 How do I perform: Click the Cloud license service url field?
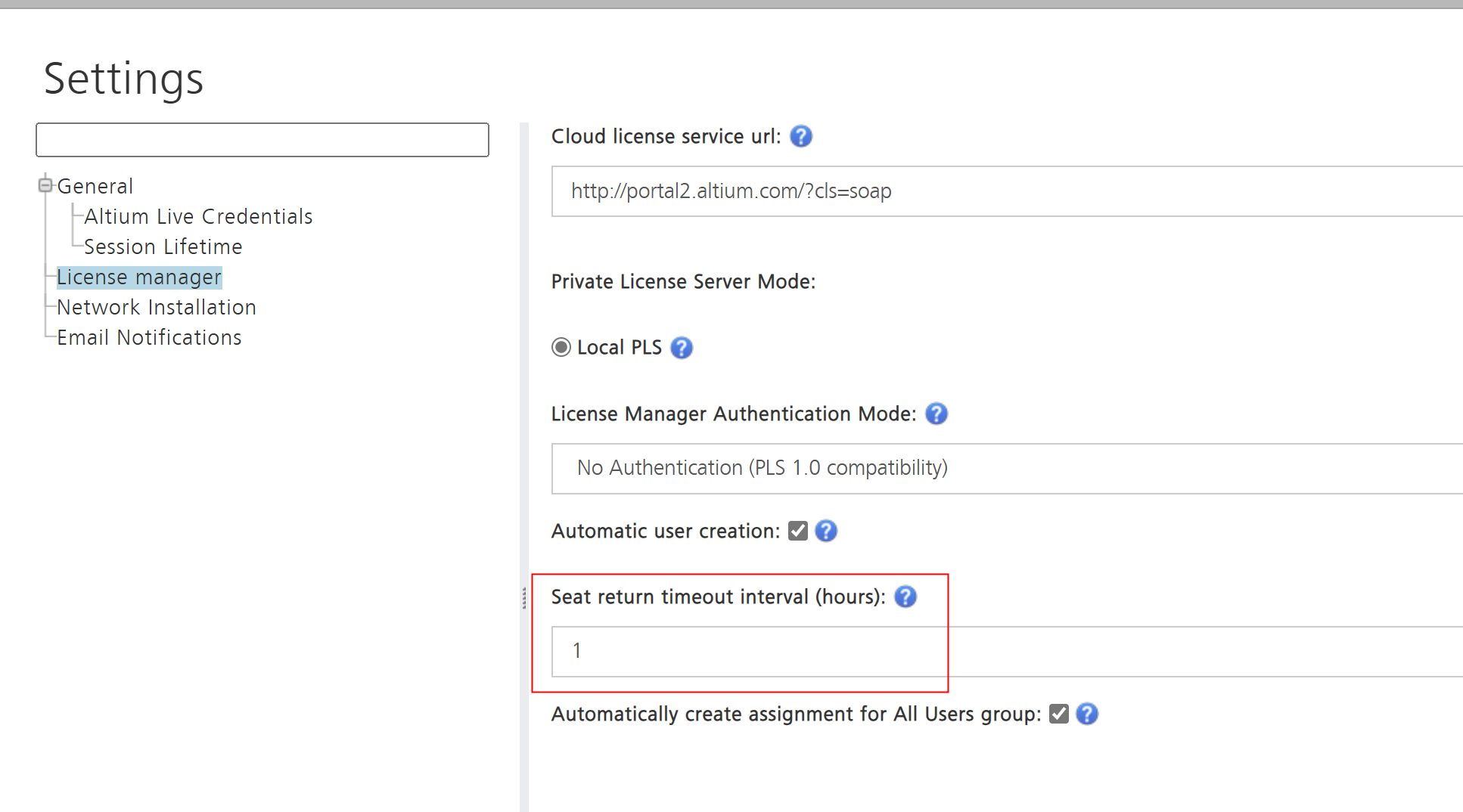tap(1006, 191)
